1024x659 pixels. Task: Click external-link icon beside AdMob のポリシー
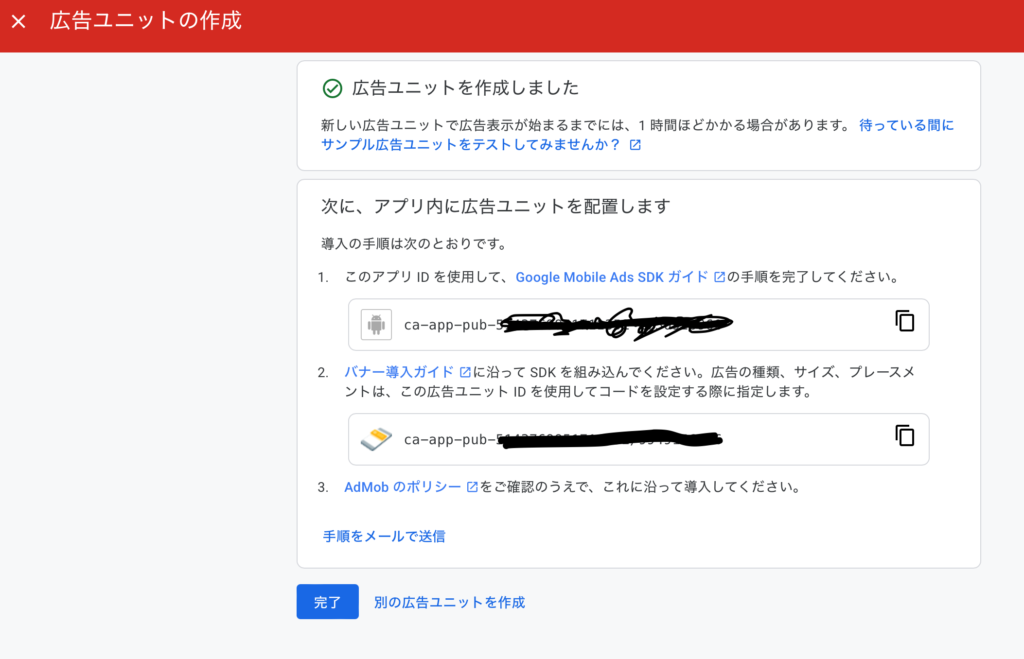[472, 487]
